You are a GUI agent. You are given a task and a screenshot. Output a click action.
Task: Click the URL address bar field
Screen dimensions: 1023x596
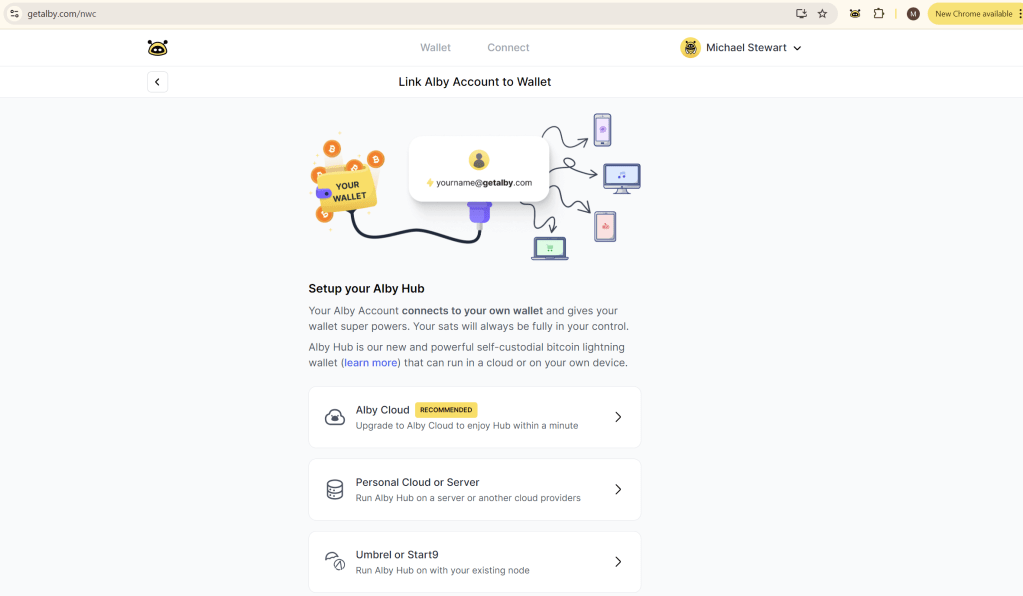pos(400,14)
